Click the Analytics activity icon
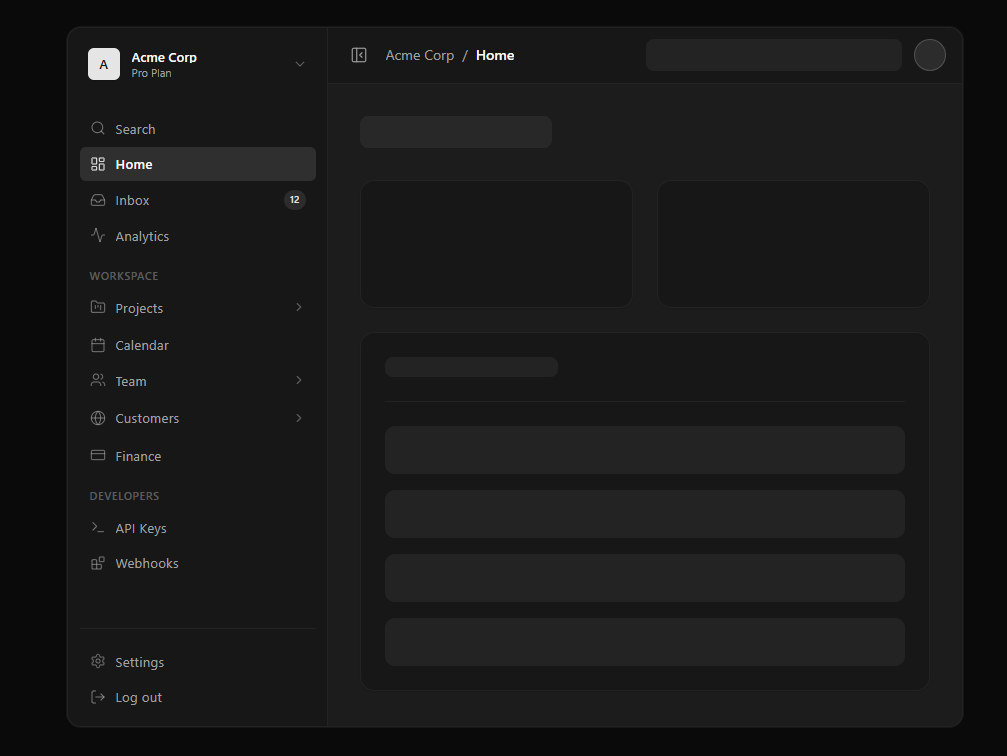The image size is (1007, 756). click(x=98, y=236)
